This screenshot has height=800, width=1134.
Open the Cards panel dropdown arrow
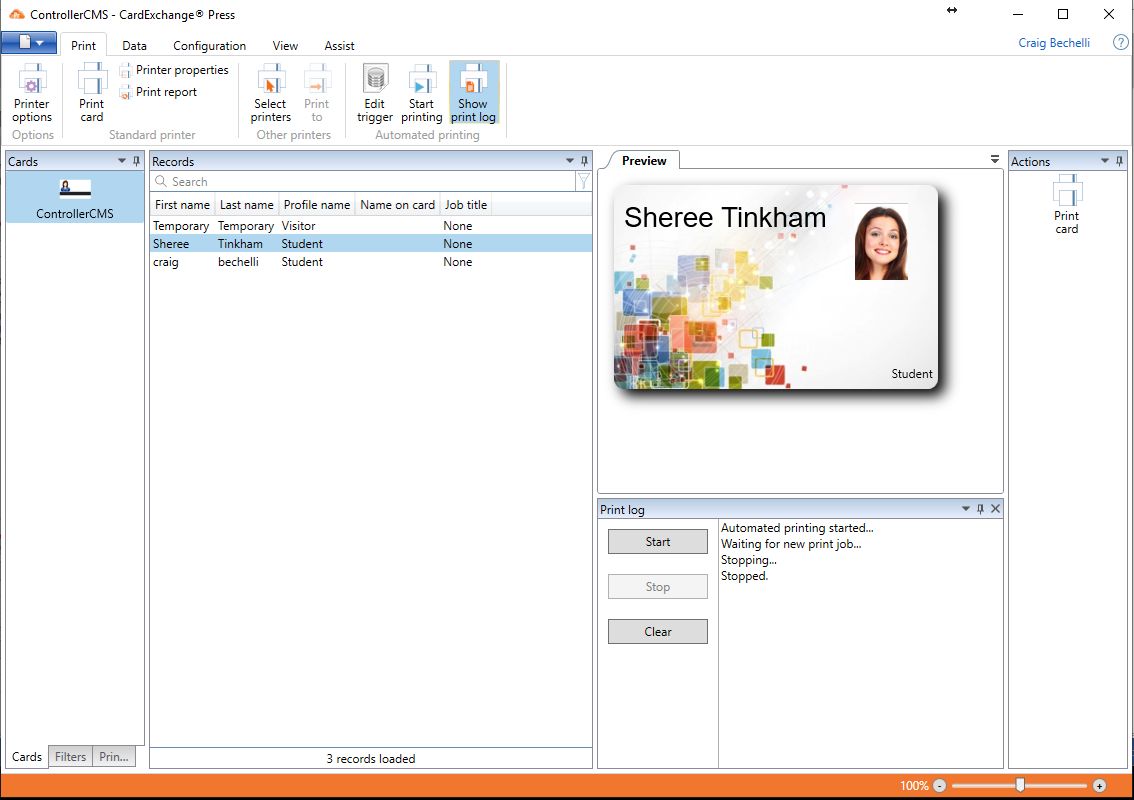click(x=122, y=161)
